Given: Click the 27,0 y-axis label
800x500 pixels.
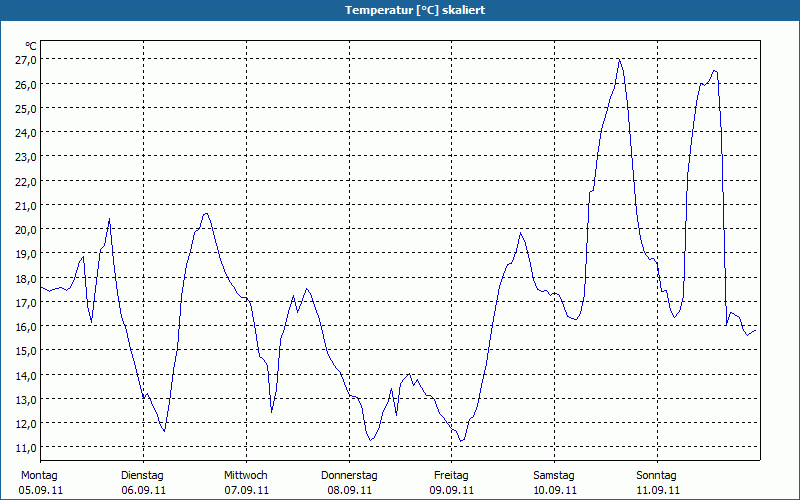Looking at the screenshot, I should tap(26, 60).
